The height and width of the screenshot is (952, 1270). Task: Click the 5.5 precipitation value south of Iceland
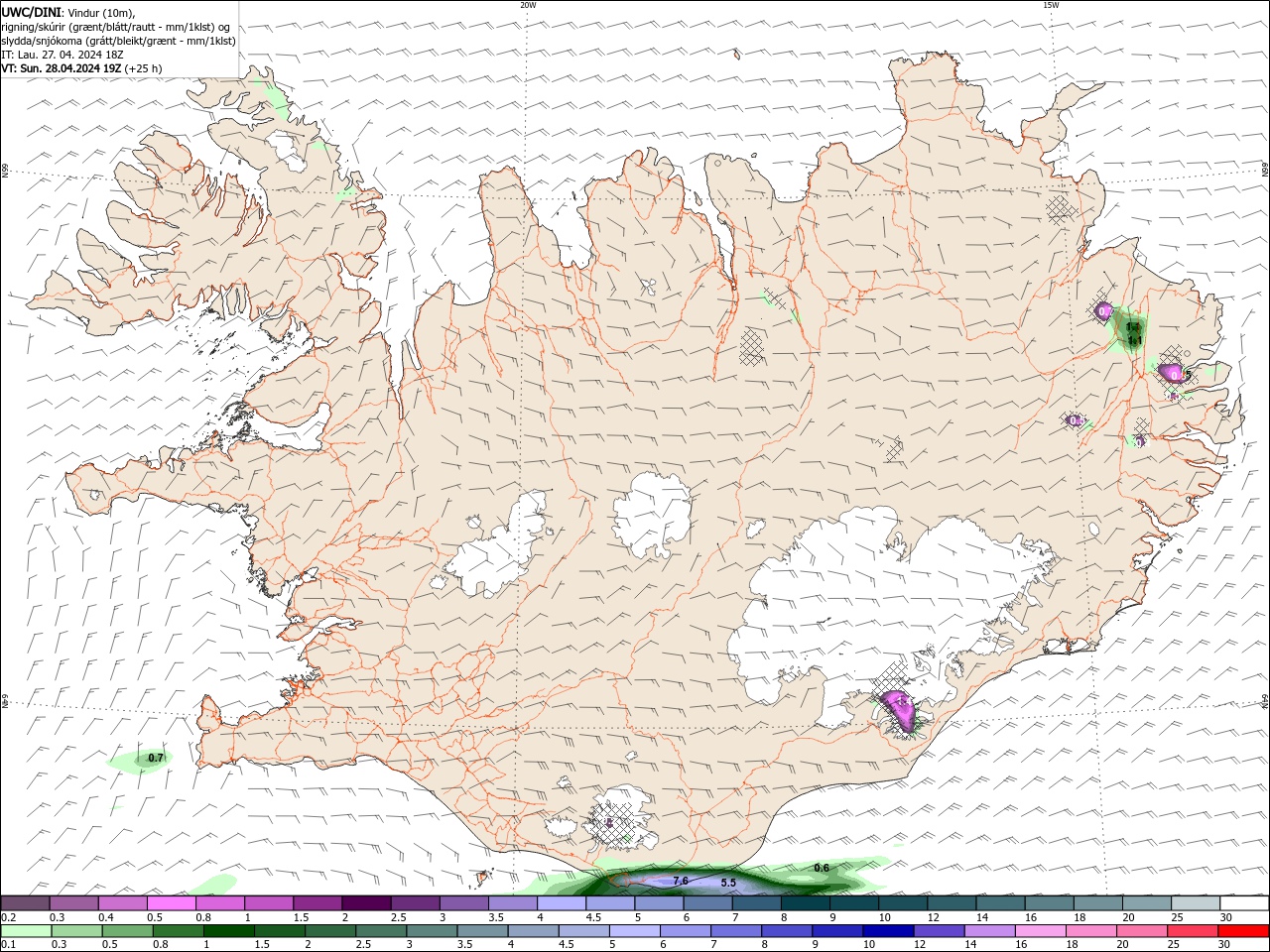(x=728, y=883)
